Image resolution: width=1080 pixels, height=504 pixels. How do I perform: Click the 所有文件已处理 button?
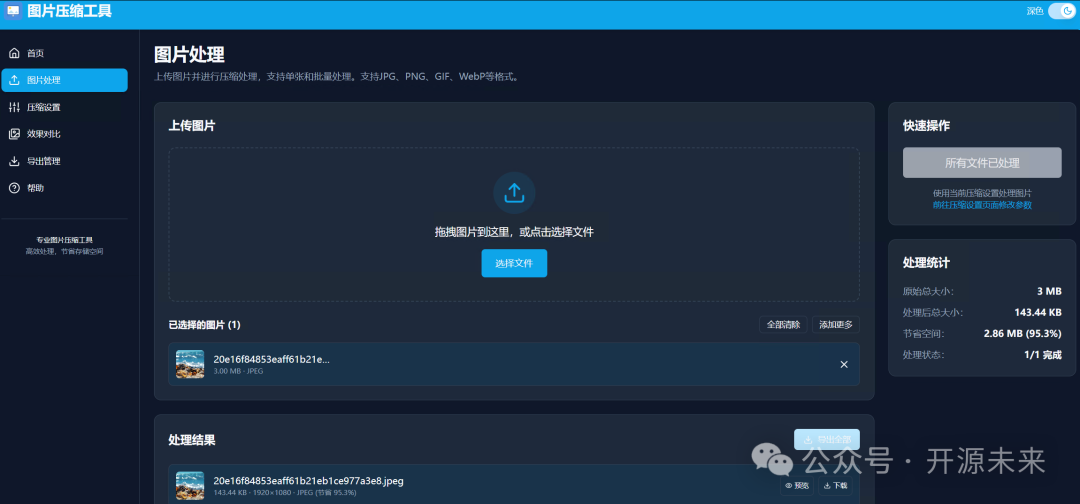(x=982, y=163)
